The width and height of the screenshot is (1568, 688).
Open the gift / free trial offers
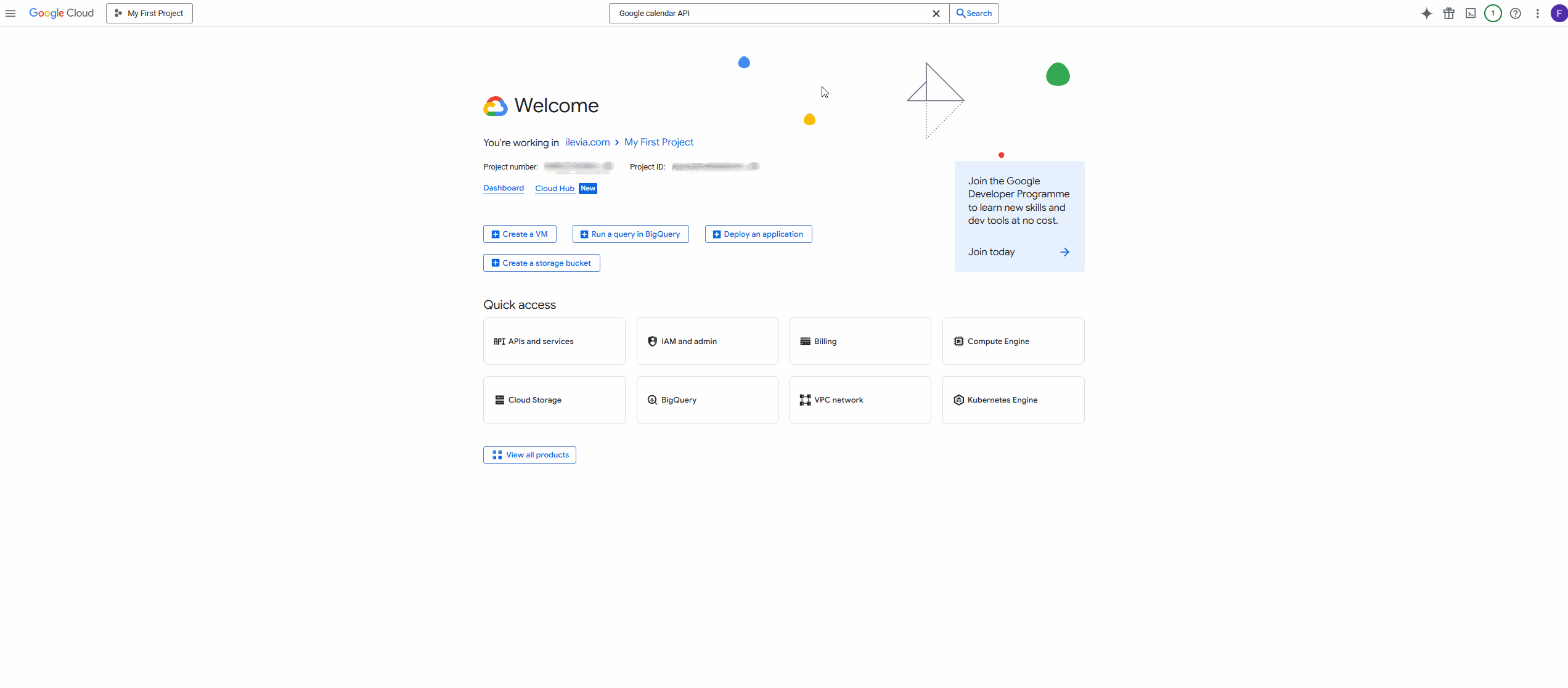(x=1448, y=13)
